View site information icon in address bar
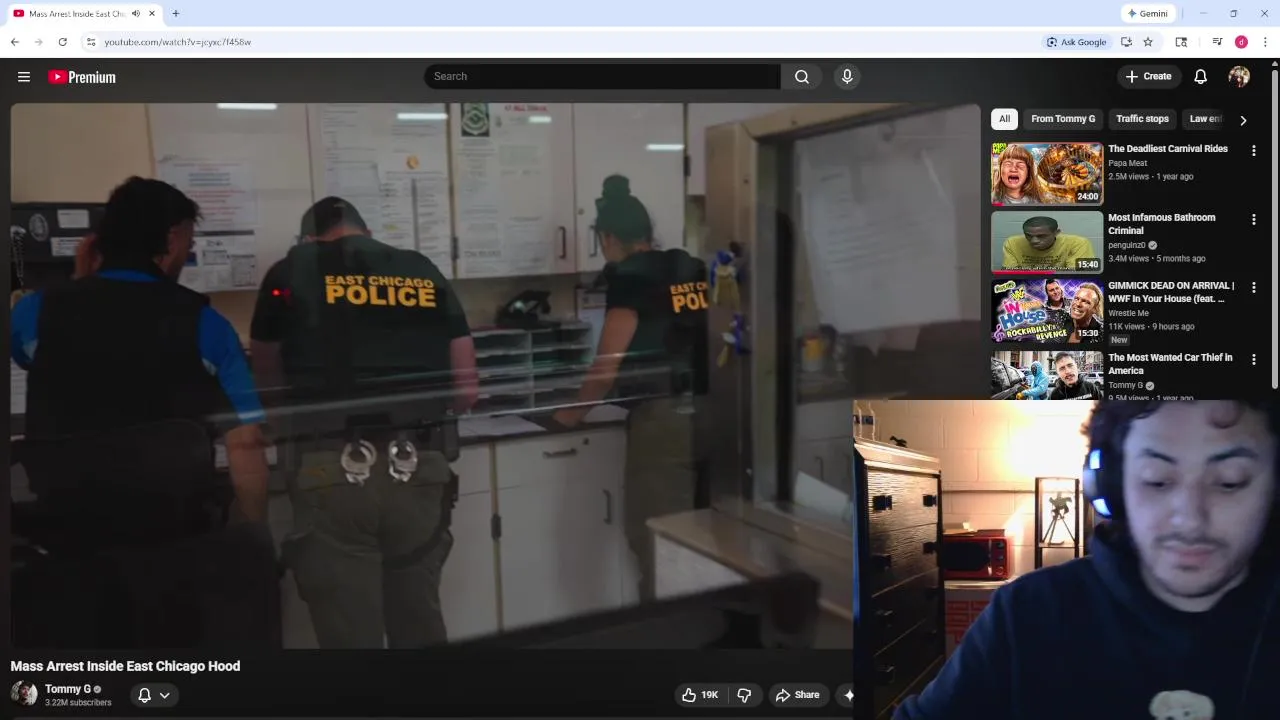 coord(91,42)
